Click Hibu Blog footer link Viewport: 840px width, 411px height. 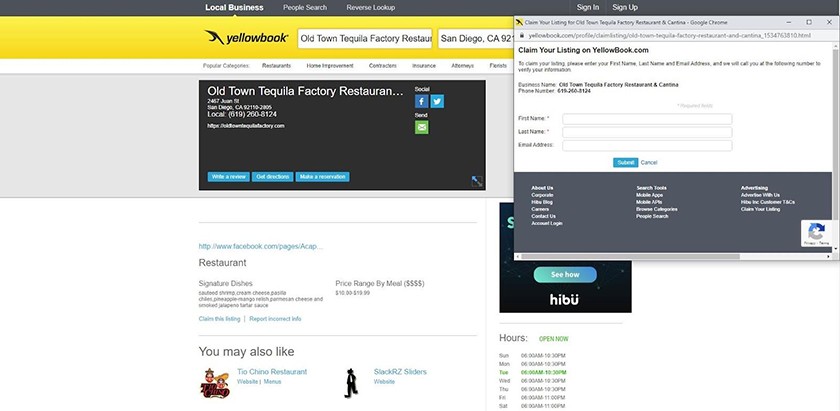pyautogui.click(x=542, y=202)
